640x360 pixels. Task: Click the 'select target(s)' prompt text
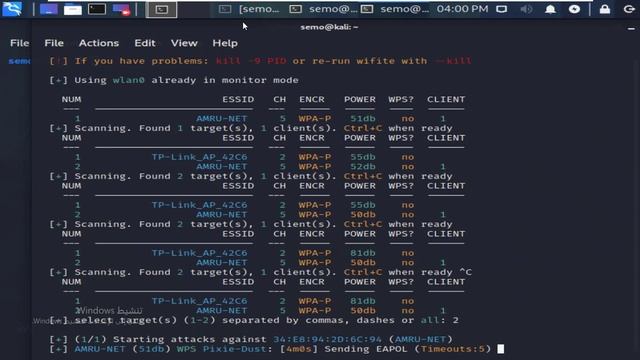click(x=126, y=320)
